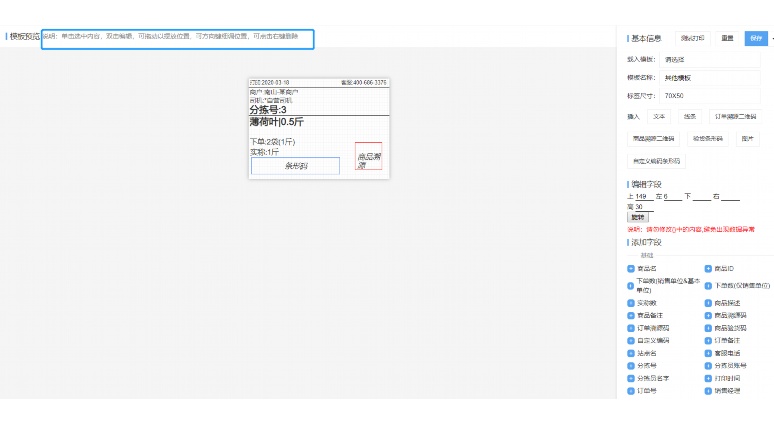The height and width of the screenshot is (424, 774).
Task: Add the 销售经理 field via its plus icon
Action: [708, 391]
